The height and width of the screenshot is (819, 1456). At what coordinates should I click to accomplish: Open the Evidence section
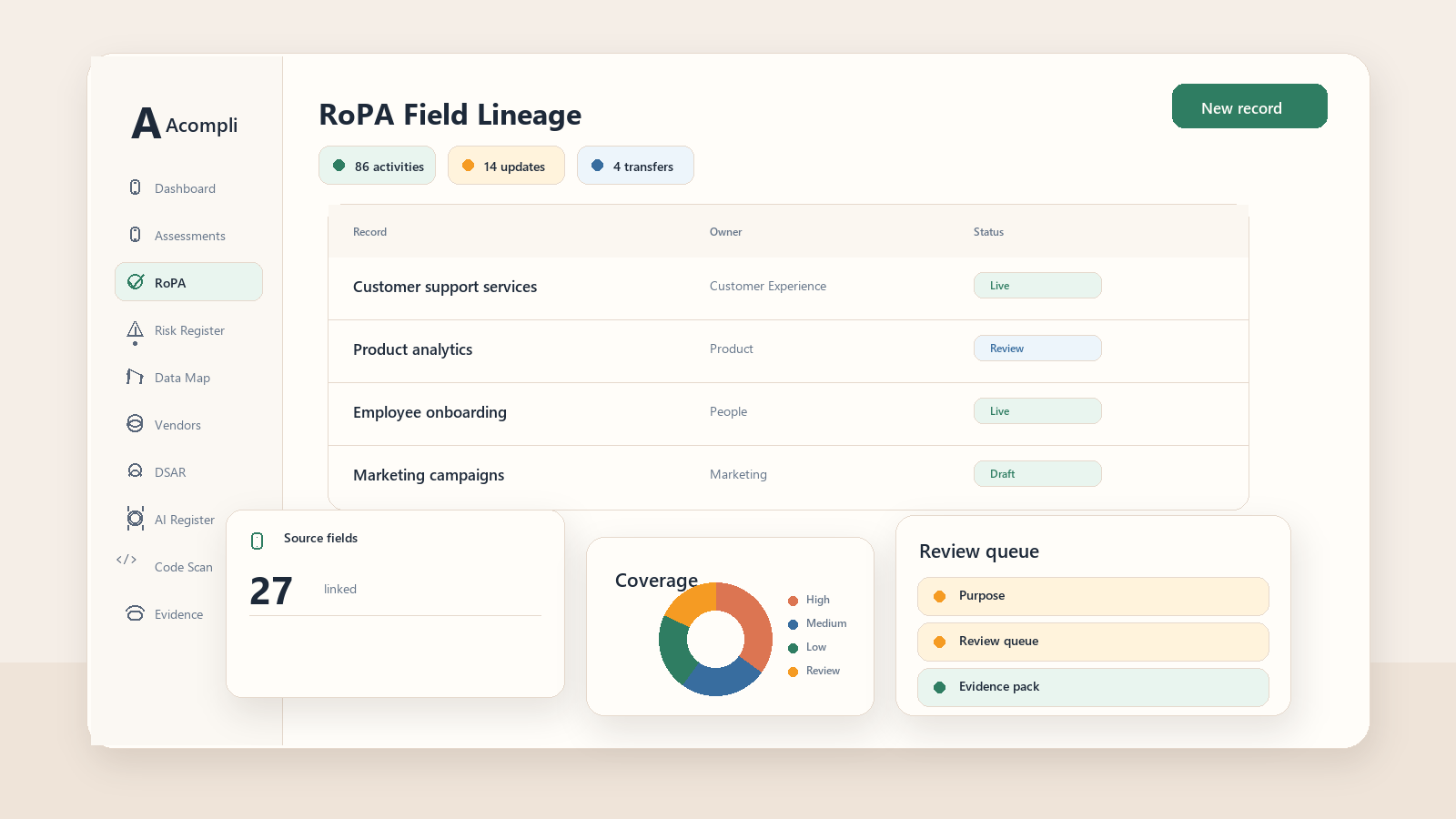(x=178, y=614)
